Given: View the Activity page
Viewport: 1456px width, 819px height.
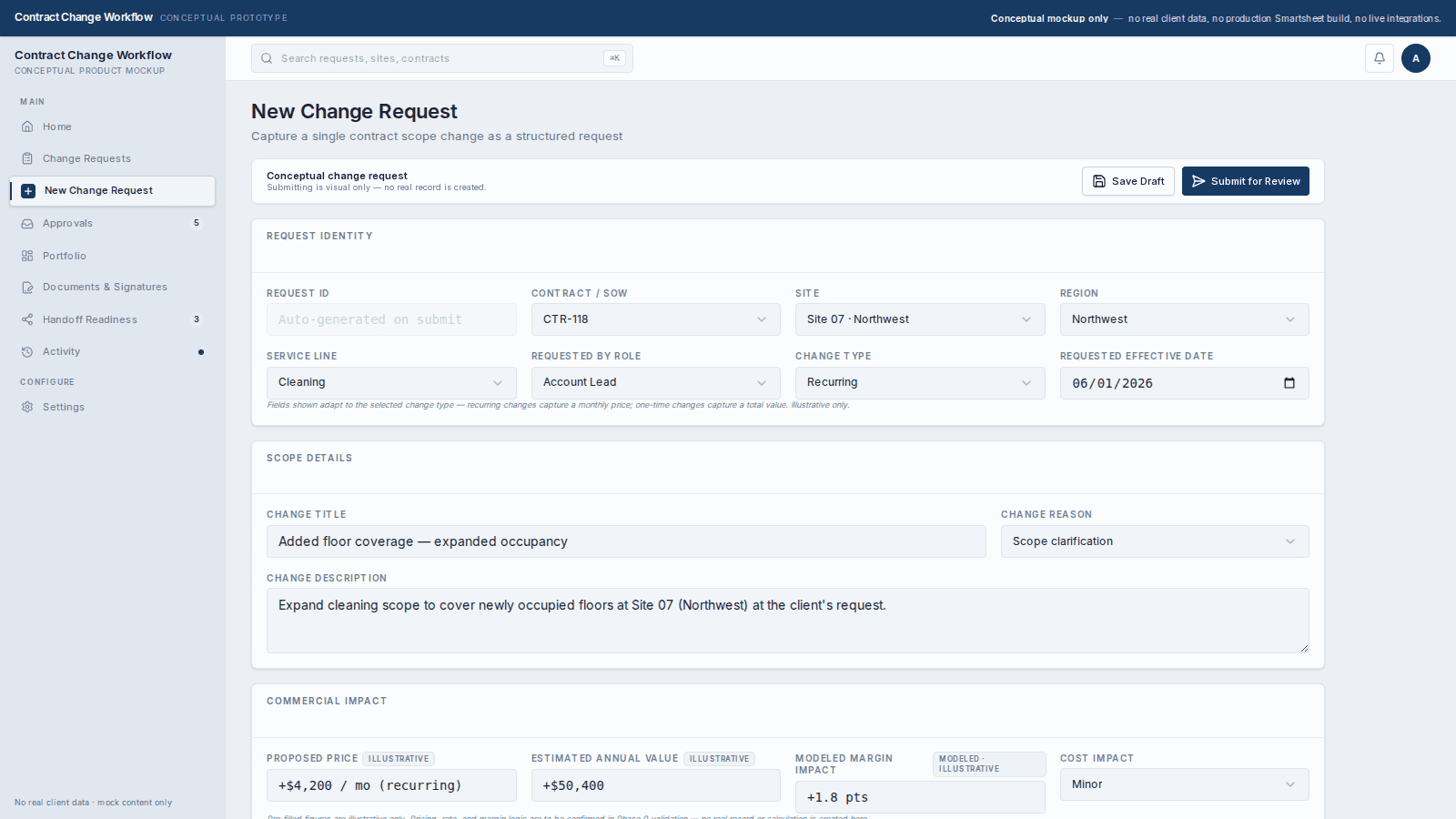Looking at the screenshot, I should point(113,351).
